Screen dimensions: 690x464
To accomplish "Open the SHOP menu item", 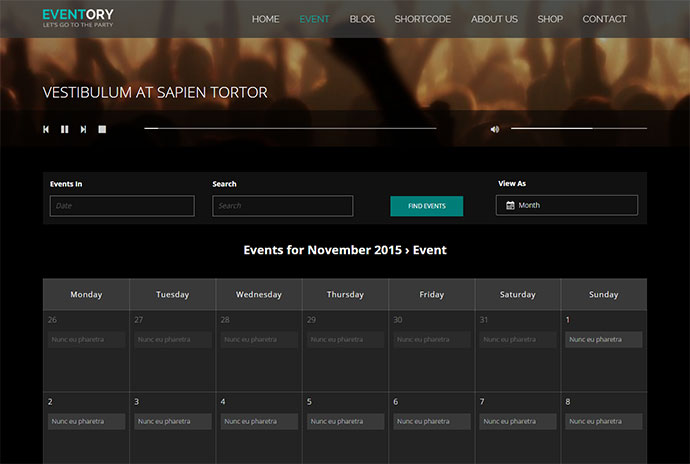I will tap(550, 19).
